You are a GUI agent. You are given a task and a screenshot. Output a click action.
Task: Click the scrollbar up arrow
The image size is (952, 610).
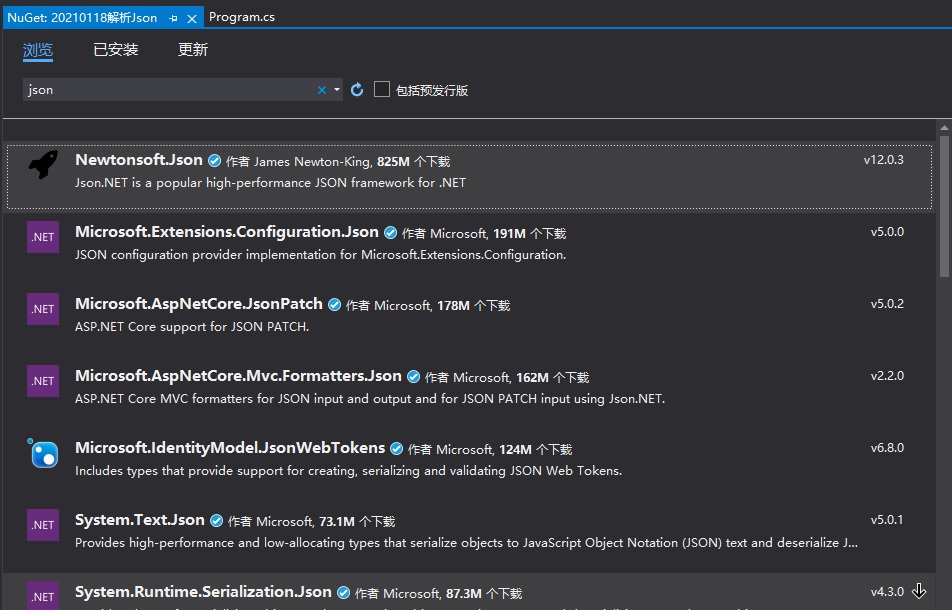tap(944, 127)
